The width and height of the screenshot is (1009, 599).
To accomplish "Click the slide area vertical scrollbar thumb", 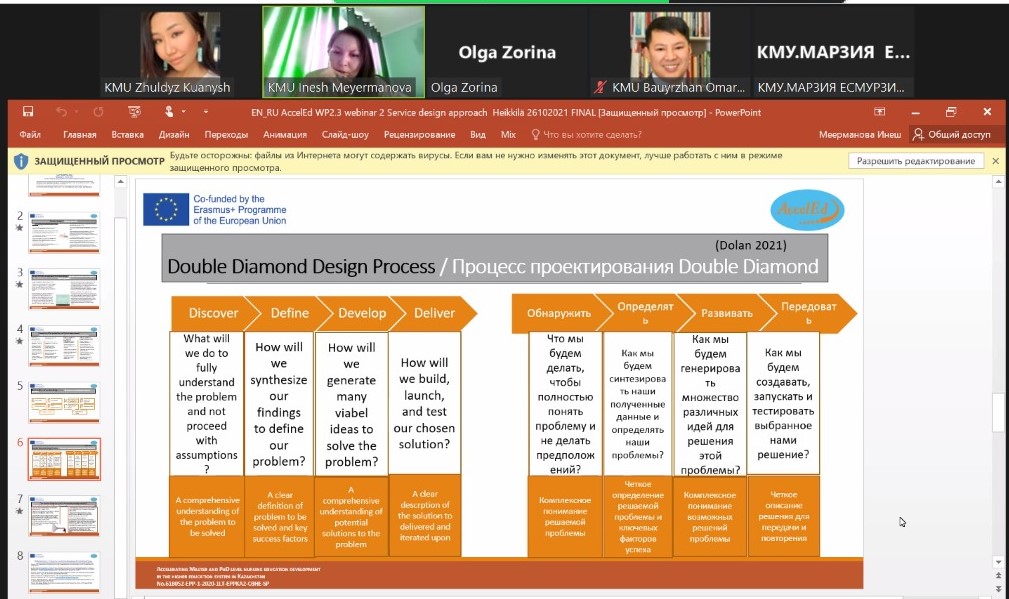I will 996,412.
